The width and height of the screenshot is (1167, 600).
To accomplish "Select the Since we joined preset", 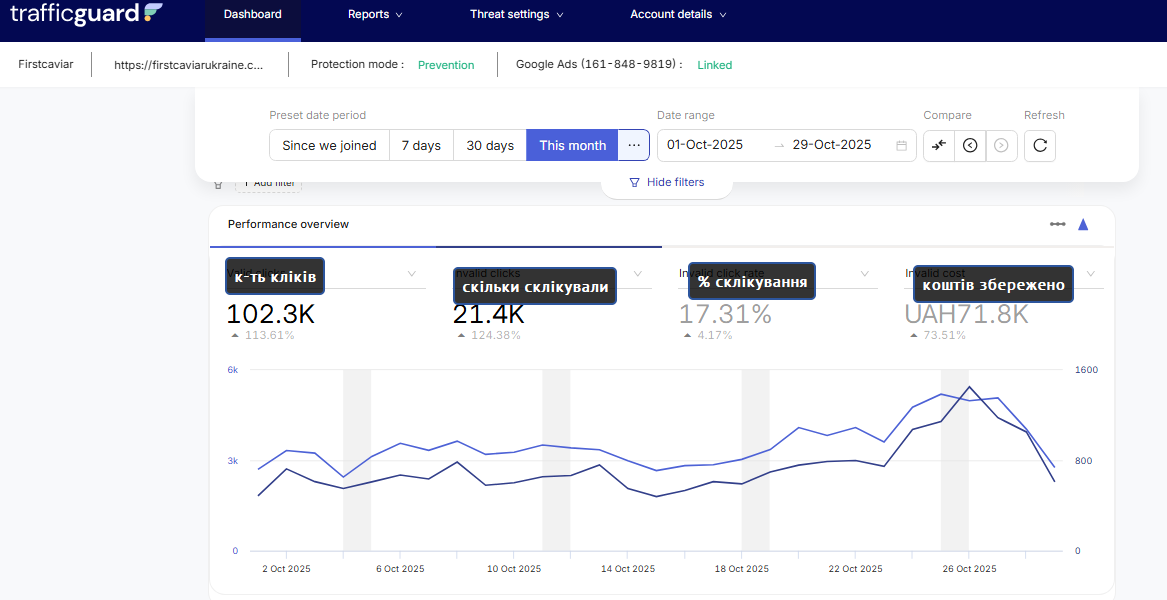I will [x=329, y=145].
